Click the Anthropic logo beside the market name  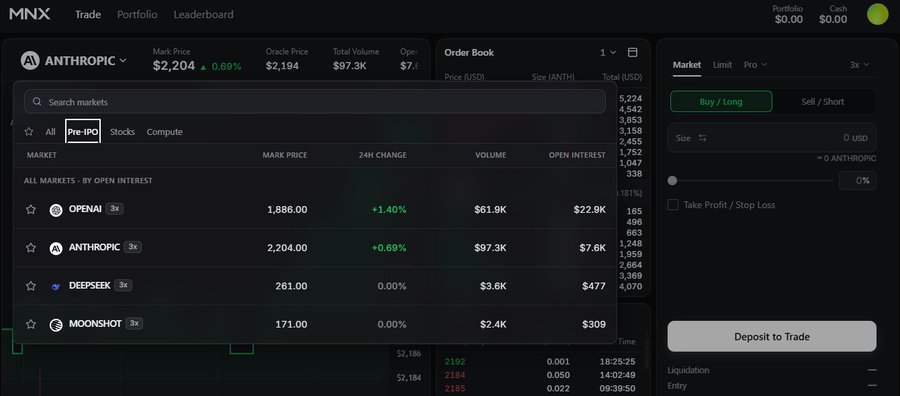coord(30,60)
